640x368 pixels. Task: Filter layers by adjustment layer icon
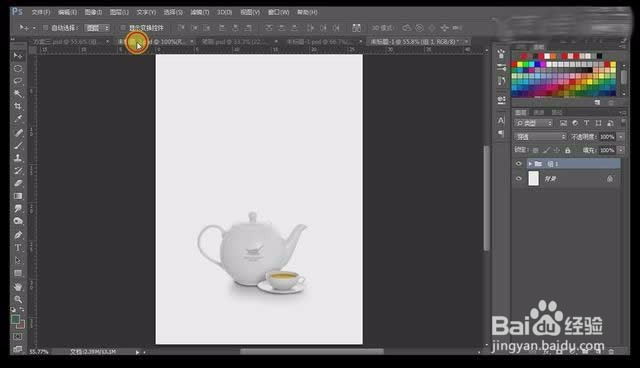click(575, 123)
